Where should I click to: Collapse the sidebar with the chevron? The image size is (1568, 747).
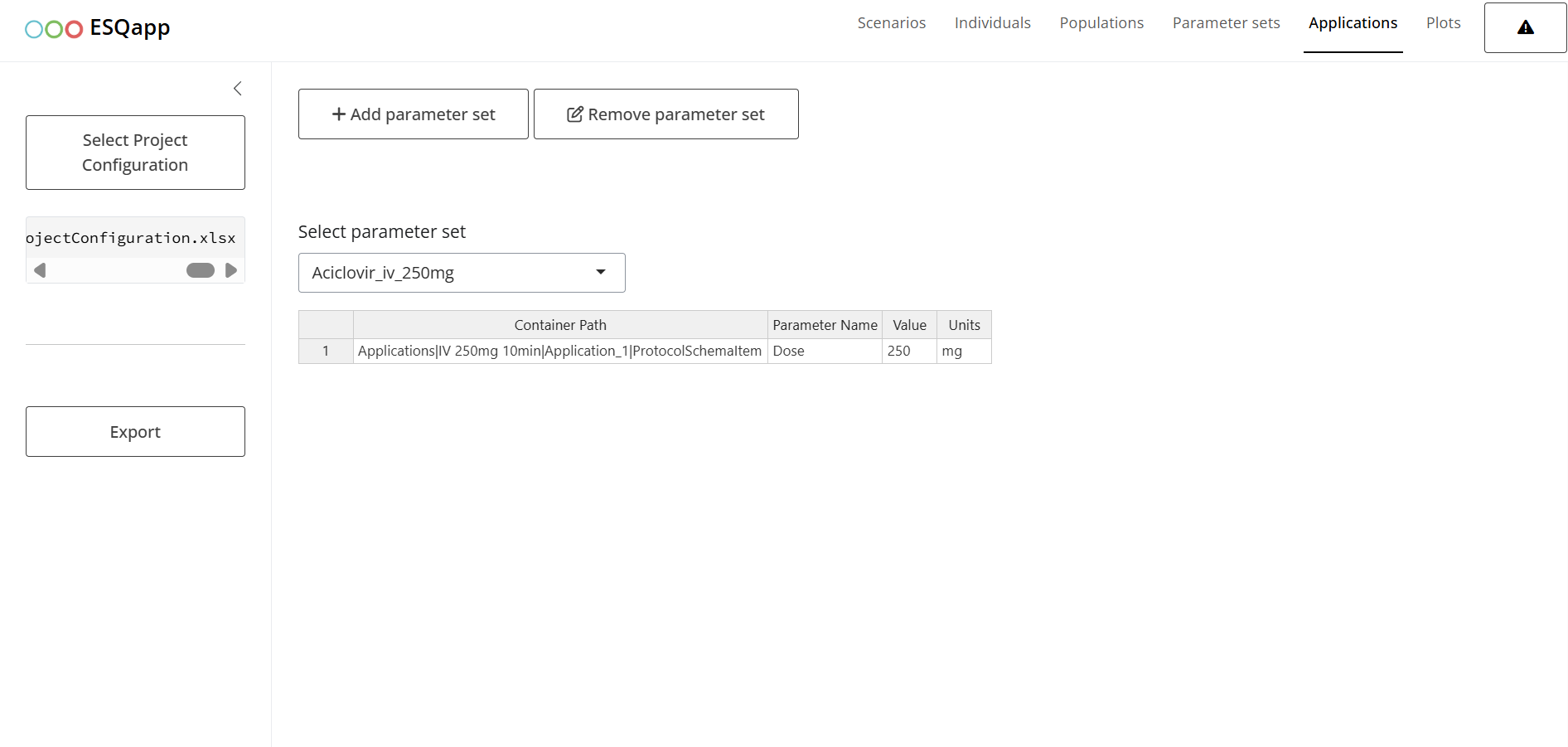click(238, 89)
